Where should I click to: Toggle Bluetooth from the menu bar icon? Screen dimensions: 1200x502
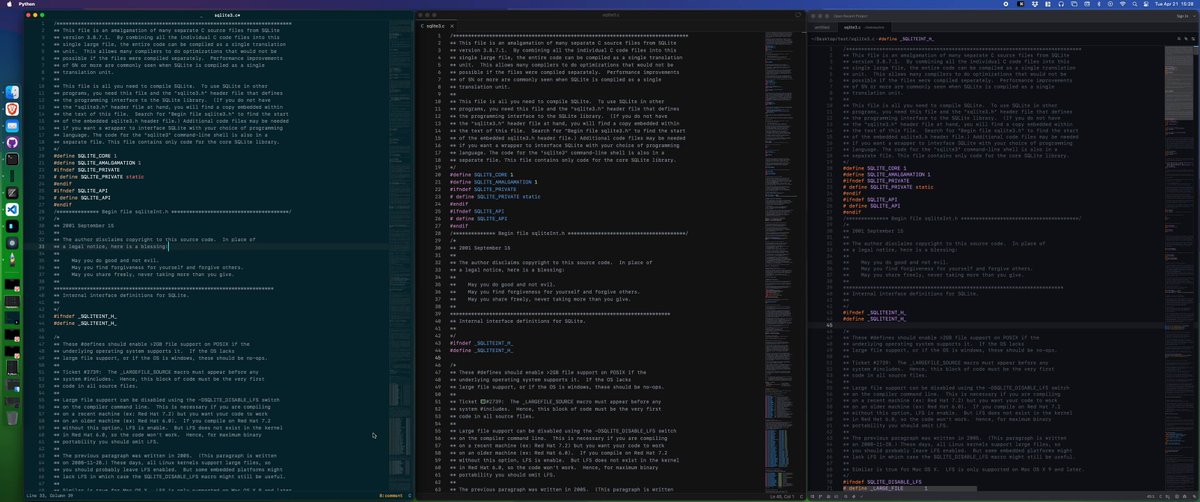(x=1098, y=4)
